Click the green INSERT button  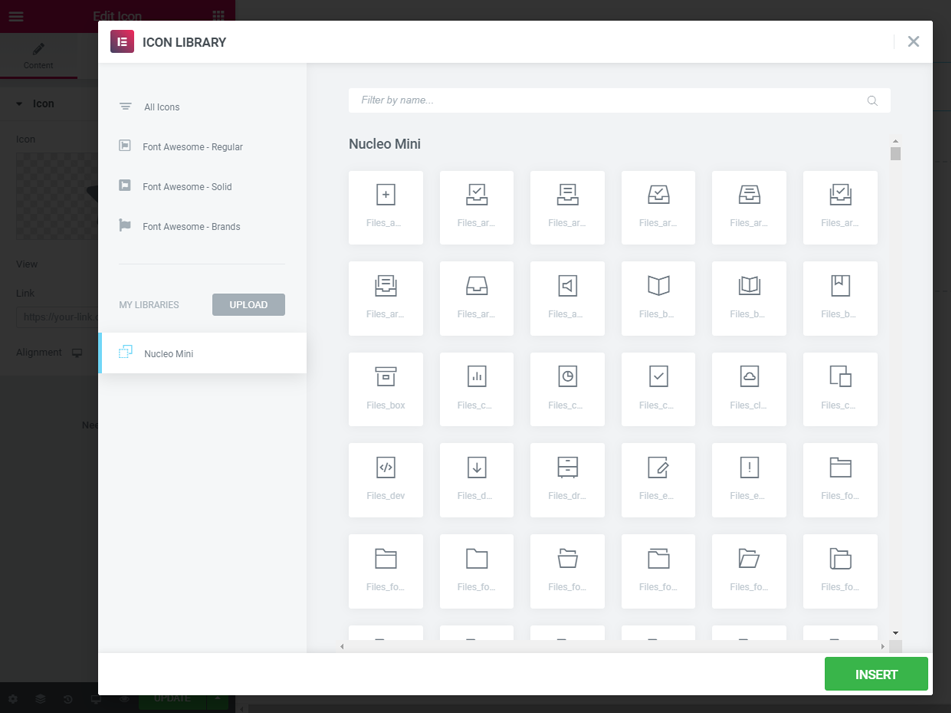click(x=875, y=674)
